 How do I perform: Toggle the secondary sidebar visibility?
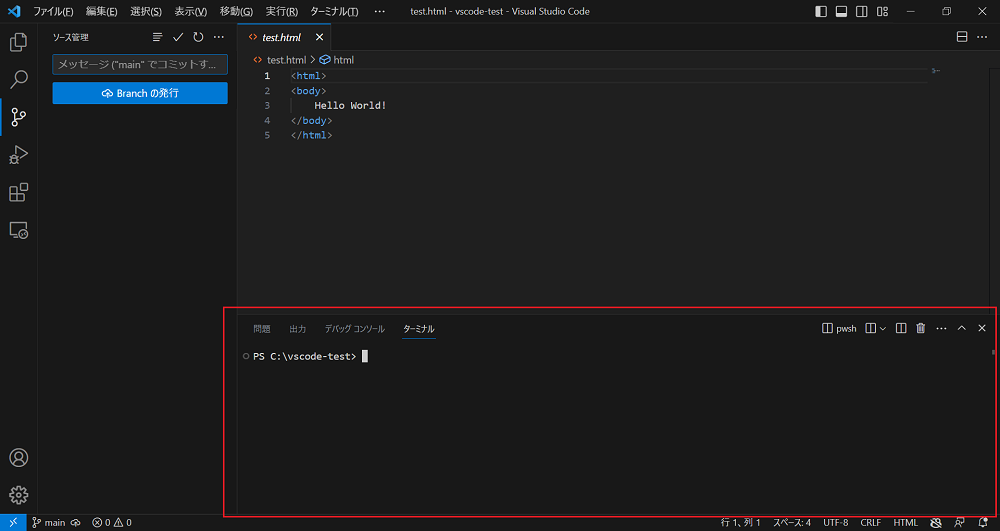862,12
